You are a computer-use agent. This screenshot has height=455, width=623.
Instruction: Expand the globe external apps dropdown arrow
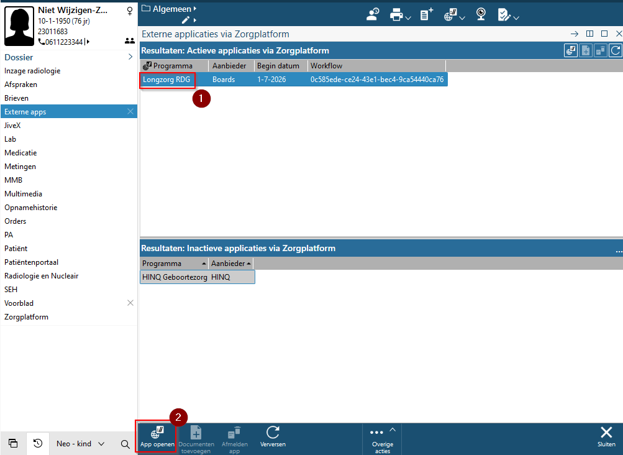pyautogui.click(x=462, y=17)
